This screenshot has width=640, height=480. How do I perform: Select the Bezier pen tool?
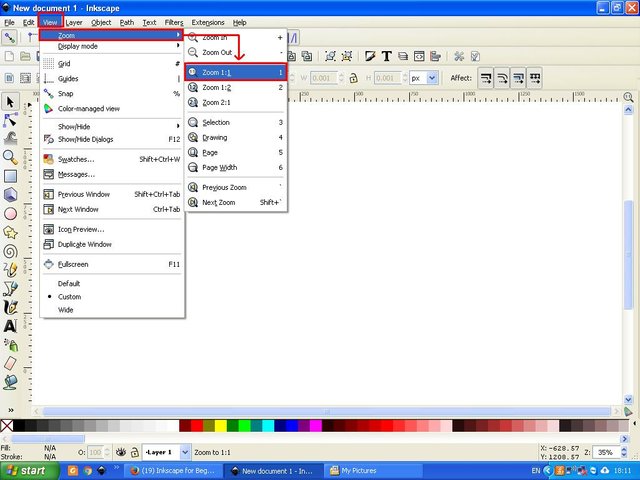click(x=10, y=289)
